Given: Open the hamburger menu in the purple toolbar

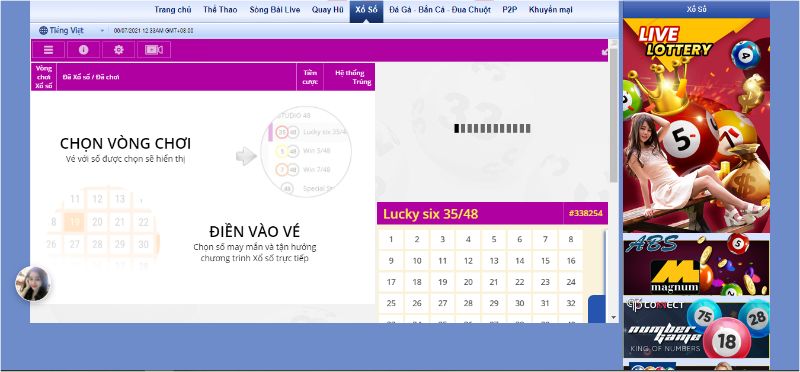Looking at the screenshot, I should pyautogui.click(x=48, y=49).
